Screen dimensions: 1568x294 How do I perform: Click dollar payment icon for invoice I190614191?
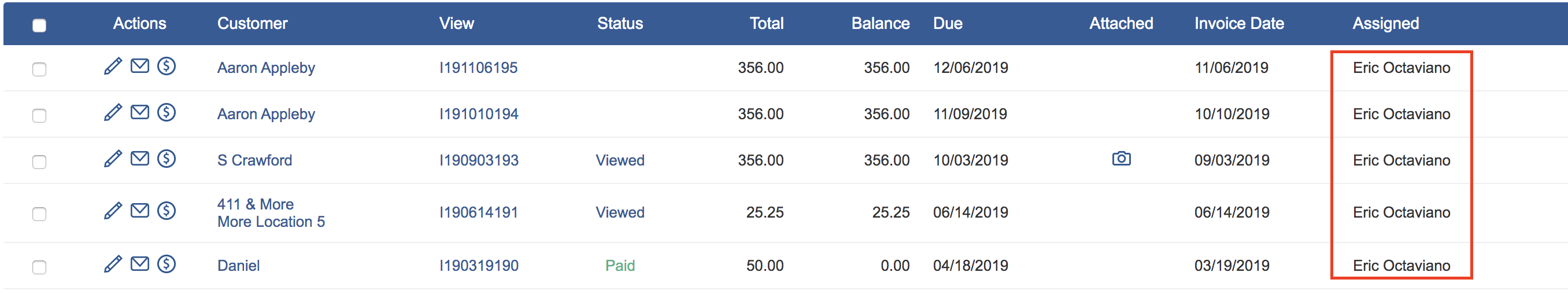[166, 211]
